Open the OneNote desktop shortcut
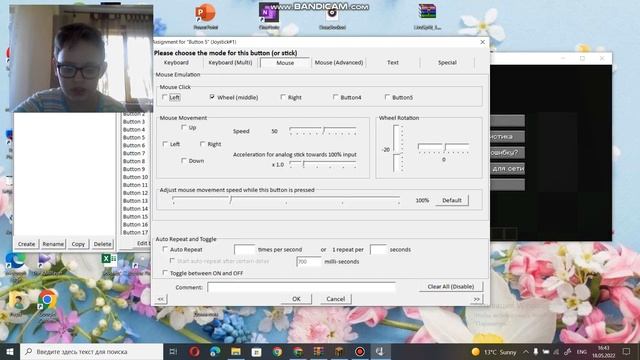 click(269, 16)
